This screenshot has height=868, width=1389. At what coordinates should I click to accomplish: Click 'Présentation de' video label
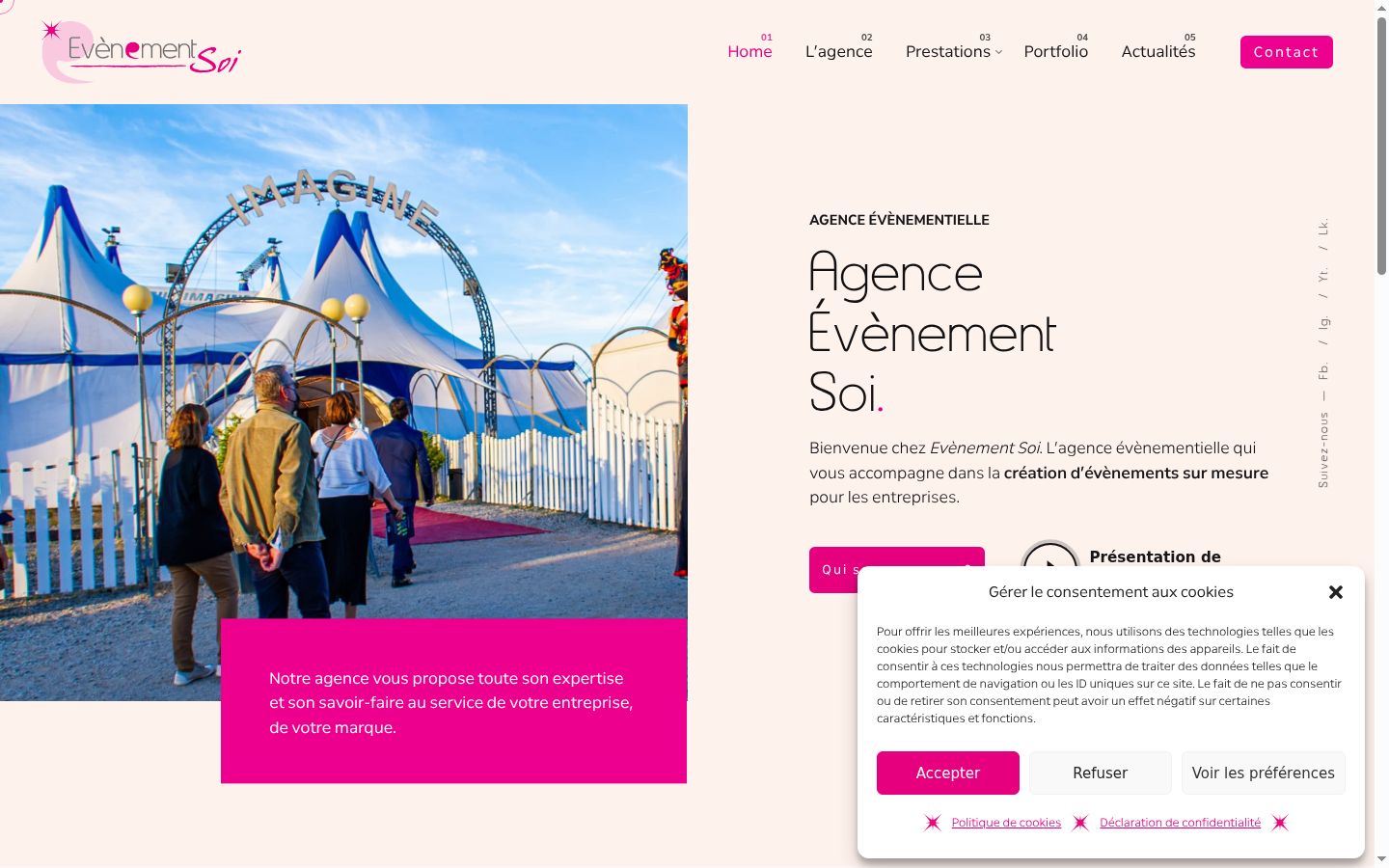(1155, 556)
